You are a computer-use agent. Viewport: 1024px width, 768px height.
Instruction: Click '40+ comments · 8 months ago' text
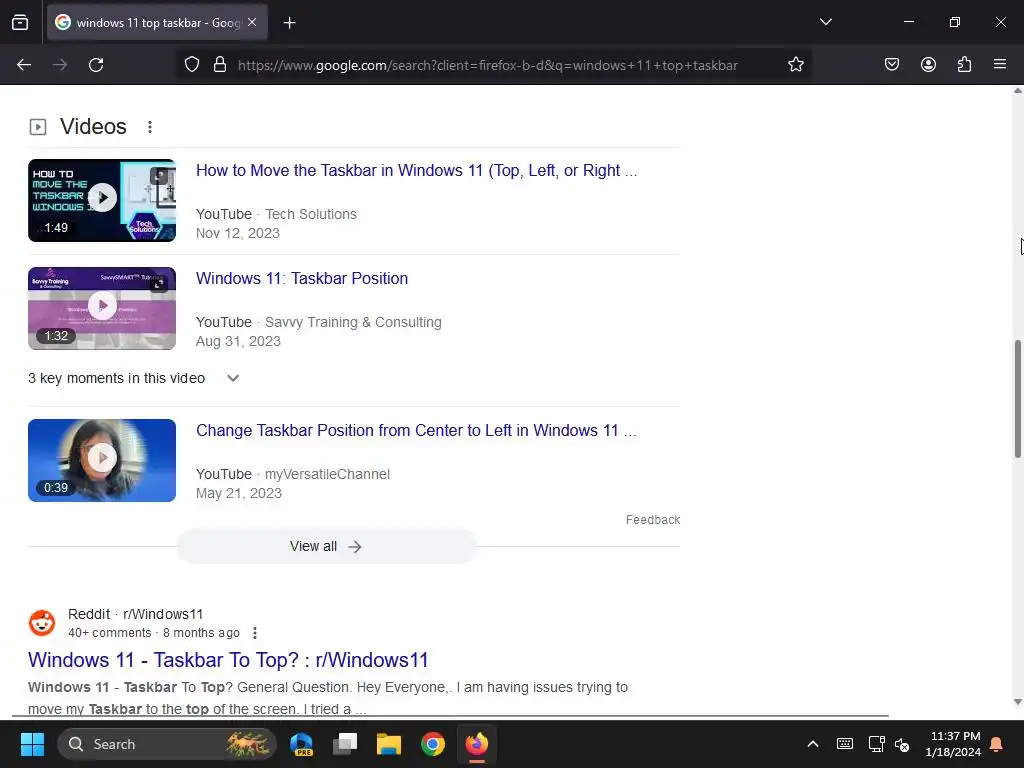153,633
